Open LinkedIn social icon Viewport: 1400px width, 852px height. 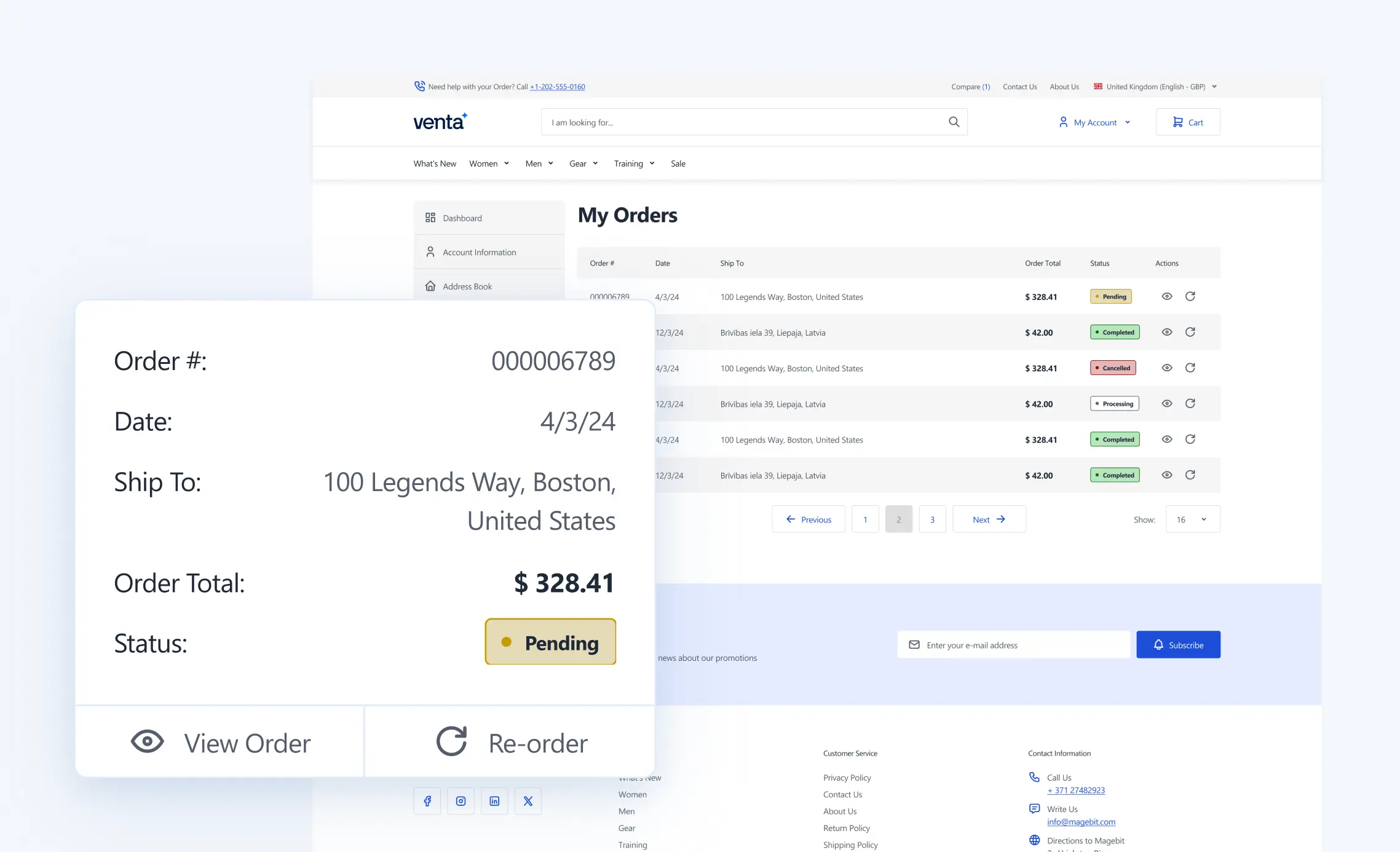tap(494, 801)
